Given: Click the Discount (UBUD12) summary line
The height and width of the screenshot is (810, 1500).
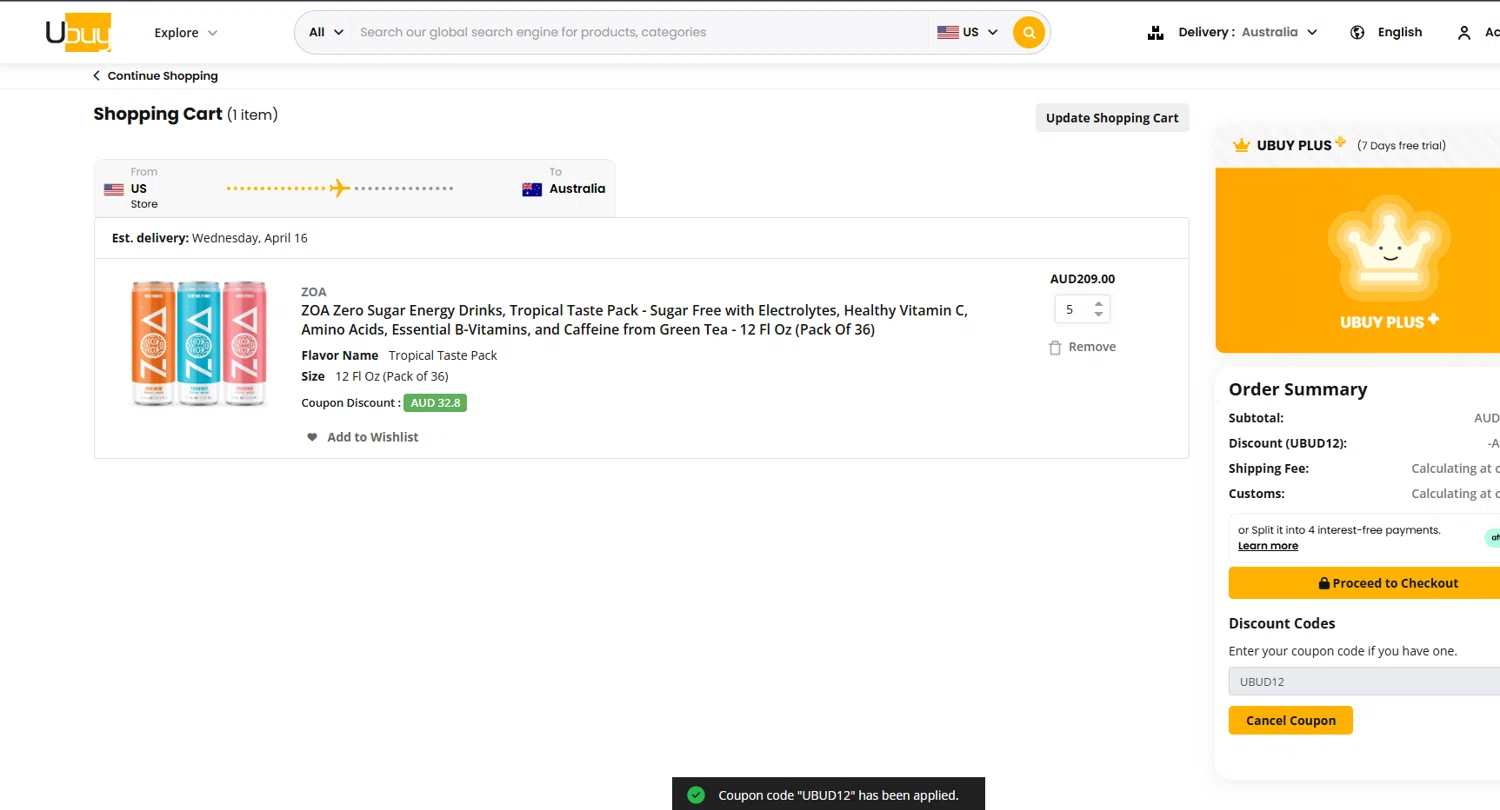Looking at the screenshot, I should point(1364,443).
